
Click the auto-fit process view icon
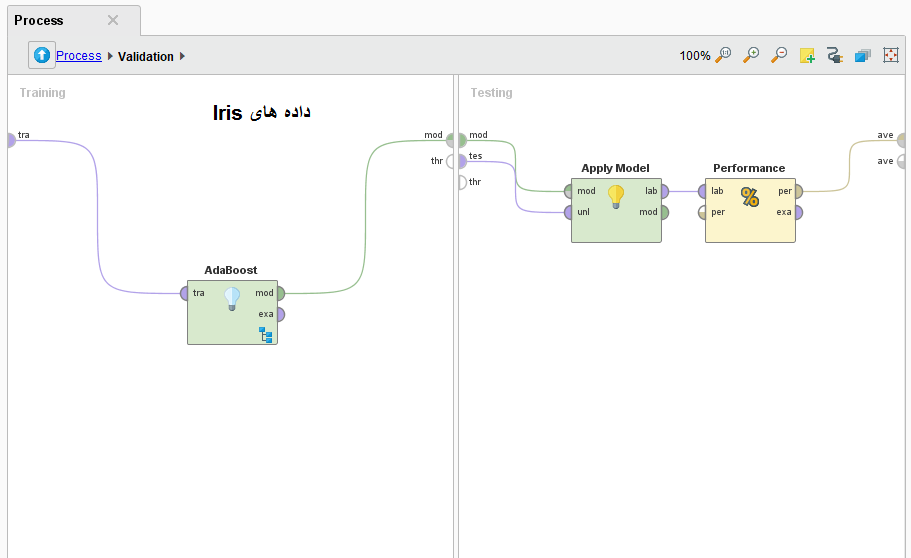(x=890, y=56)
